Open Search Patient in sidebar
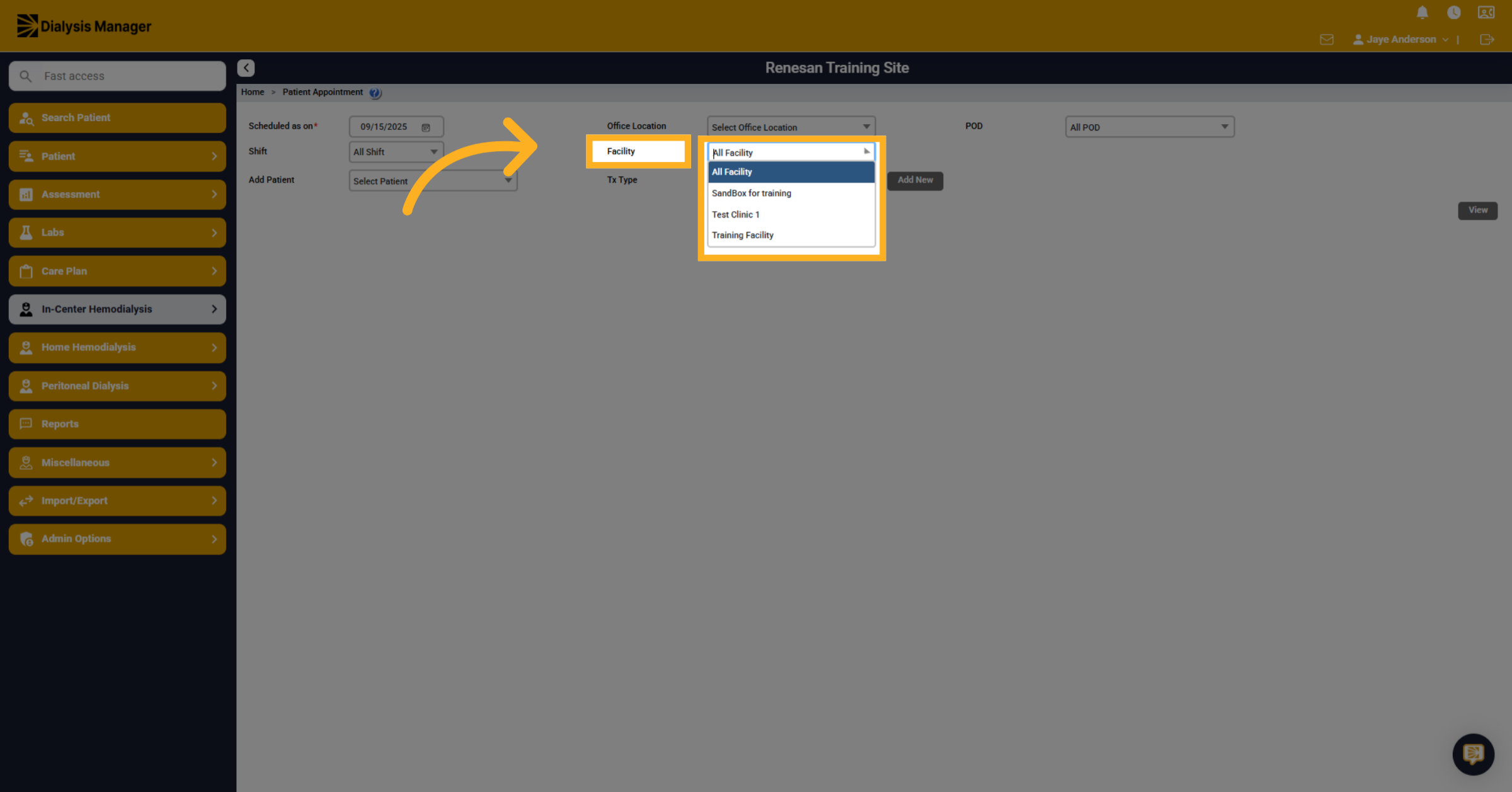The height and width of the screenshot is (792, 1512). (x=117, y=118)
